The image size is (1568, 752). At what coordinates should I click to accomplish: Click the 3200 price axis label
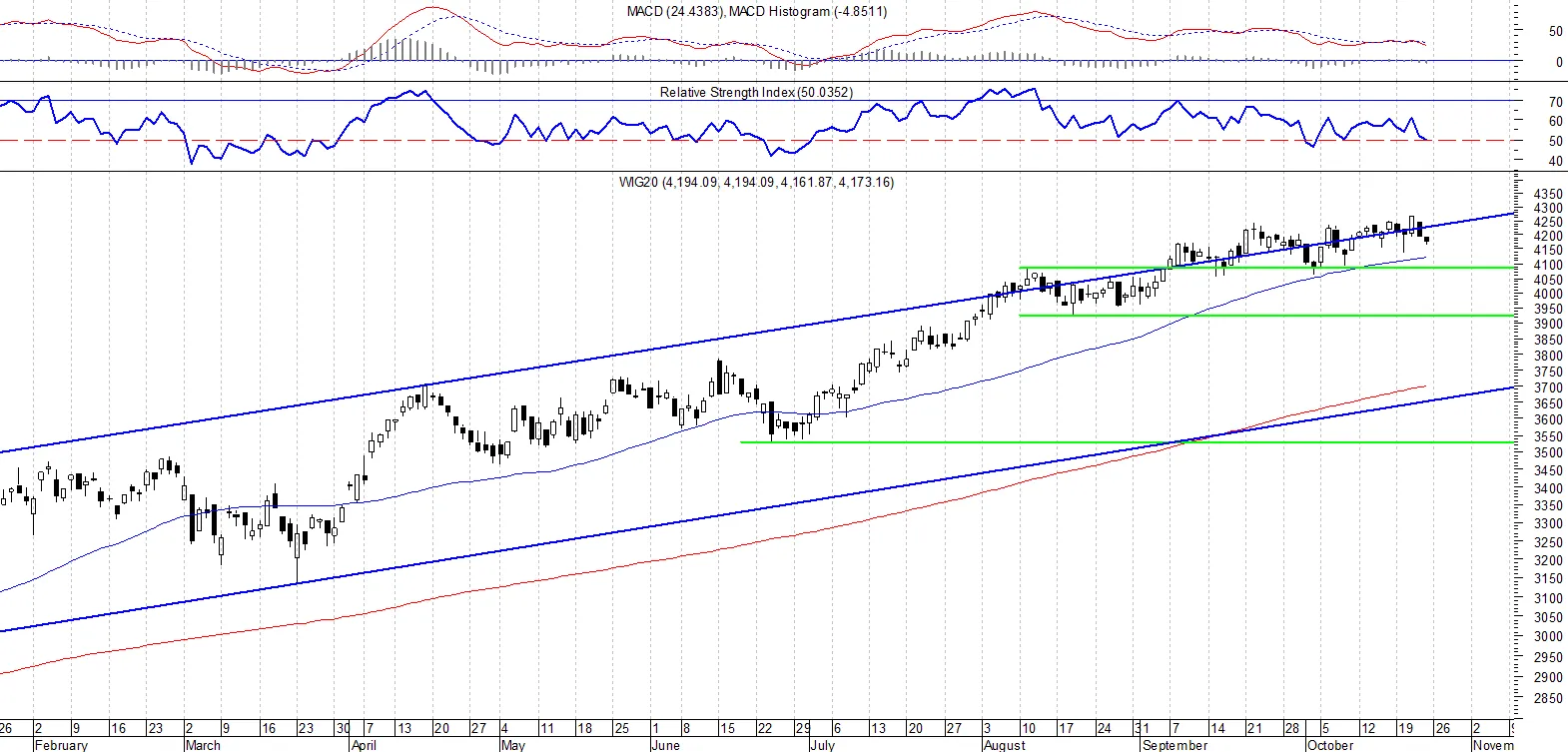point(1548,560)
